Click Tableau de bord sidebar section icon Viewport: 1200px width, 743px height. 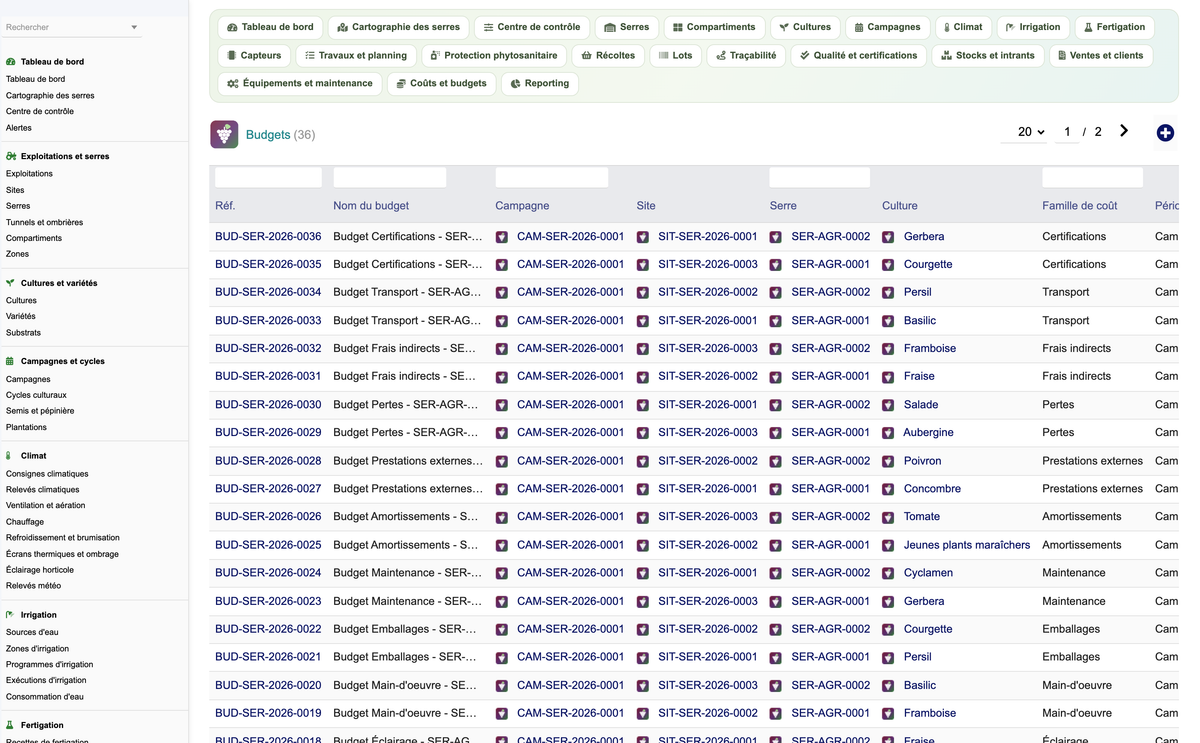coord(11,62)
